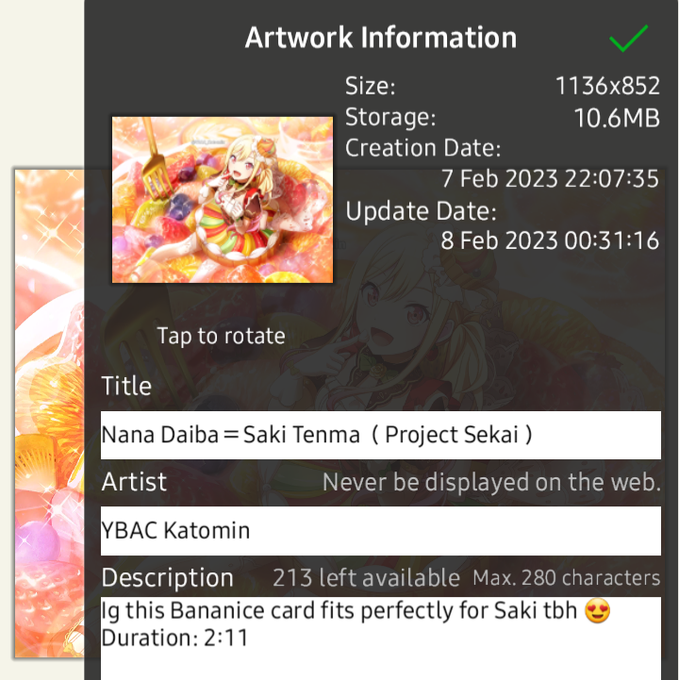Click the Description label
This screenshot has width=679, height=680.
click(167, 578)
